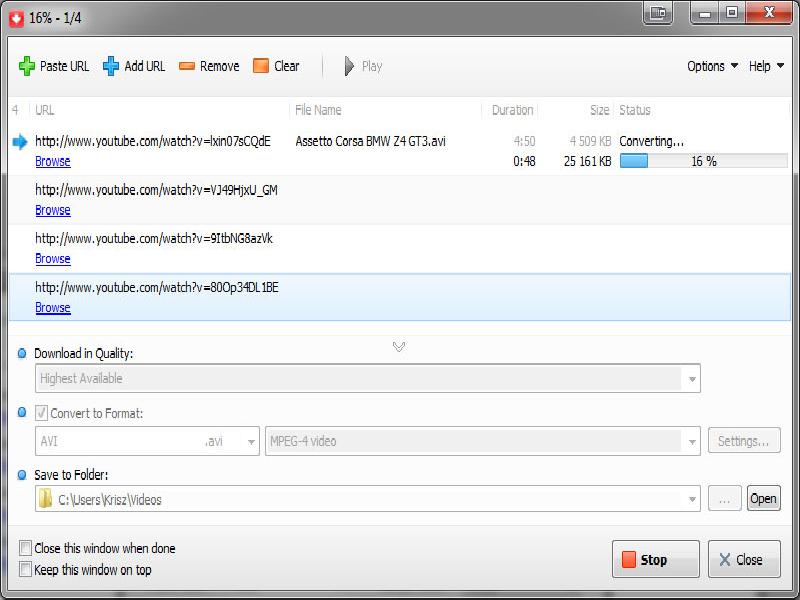Viewport: 800px width, 600px height.
Task: Click the first URL ending lxin07sCQdE
Action: pos(153,141)
